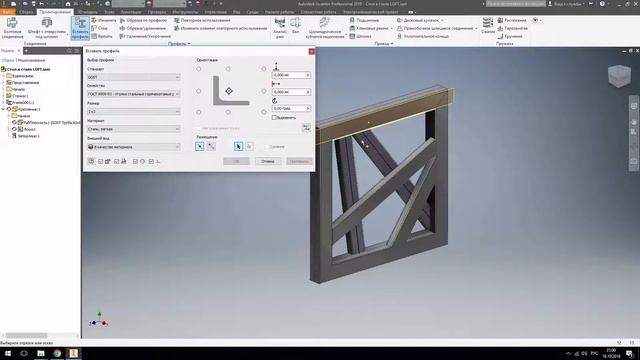Viewport: 640px width, 360px height.
Task: Expand the vertical offset field arrow
Action: [x=308, y=75]
